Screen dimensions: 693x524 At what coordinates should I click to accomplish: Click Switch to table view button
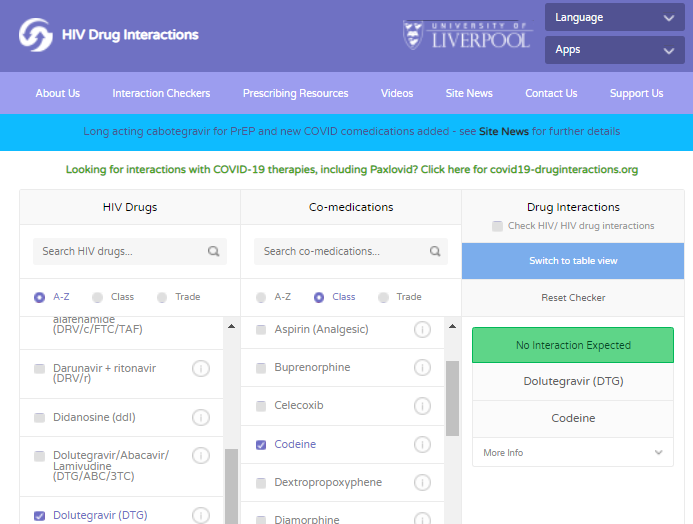pyautogui.click(x=573, y=261)
